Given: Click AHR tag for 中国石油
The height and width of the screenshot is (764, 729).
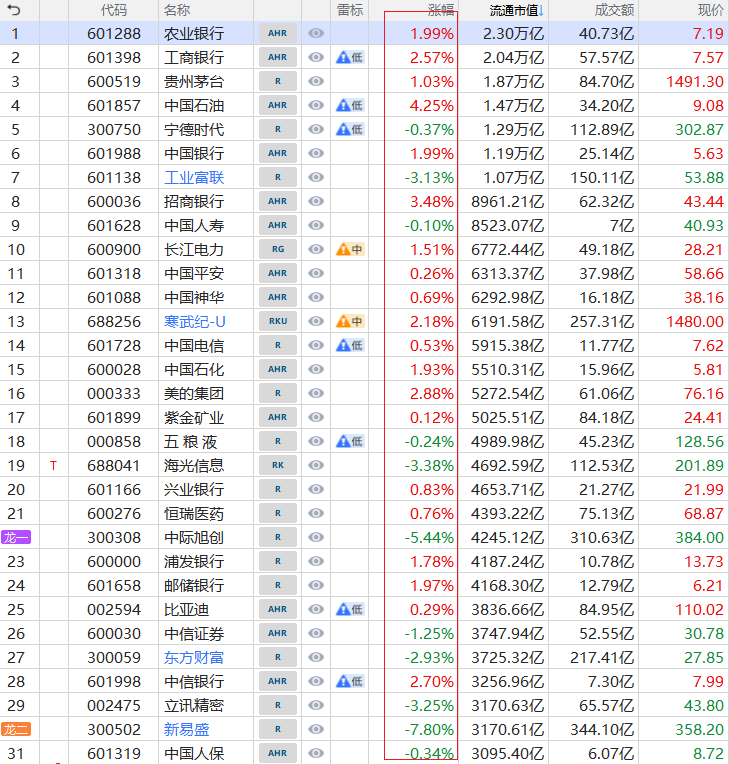Looking at the screenshot, I should pyautogui.click(x=278, y=105).
